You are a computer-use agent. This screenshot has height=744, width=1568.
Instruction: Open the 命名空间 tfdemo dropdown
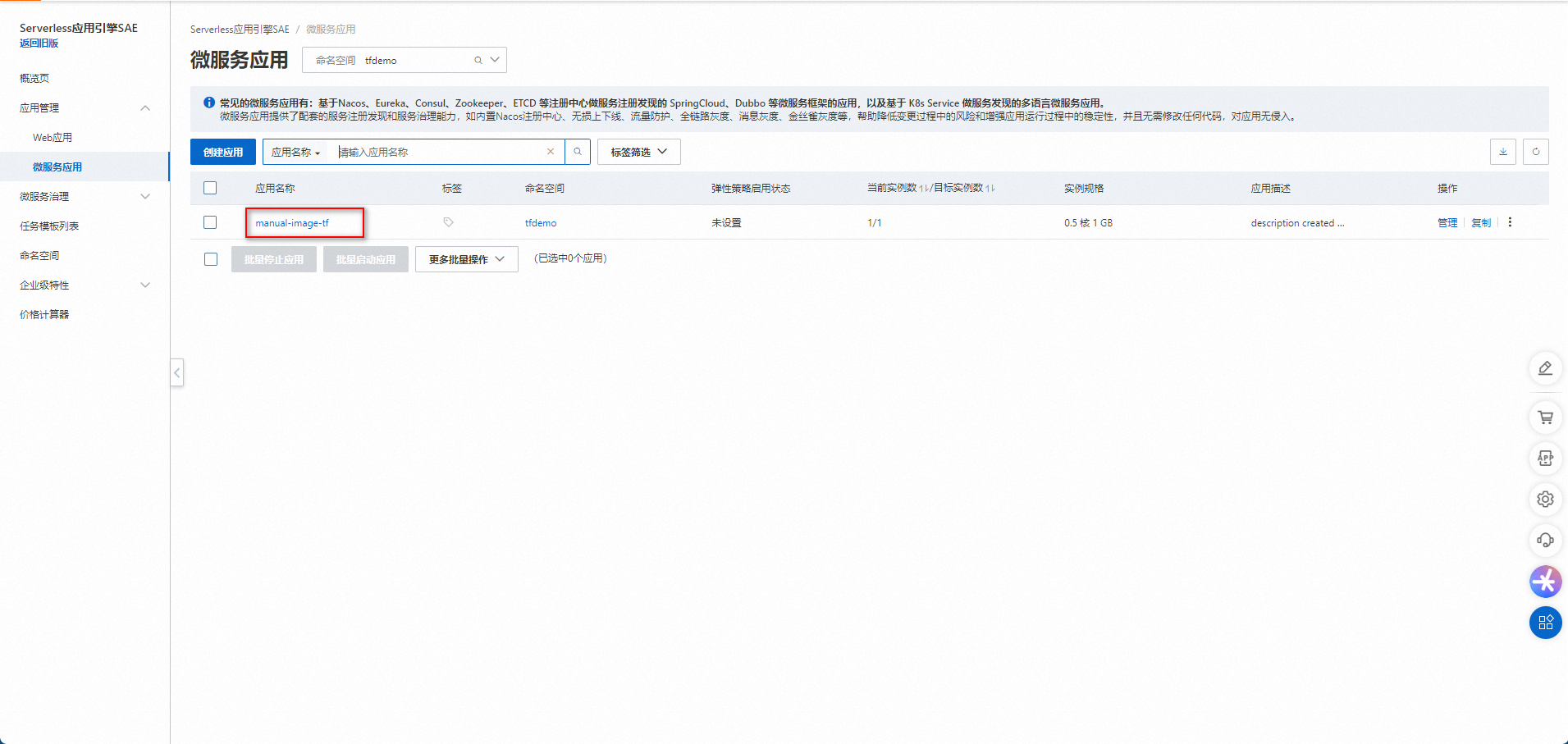coord(405,60)
